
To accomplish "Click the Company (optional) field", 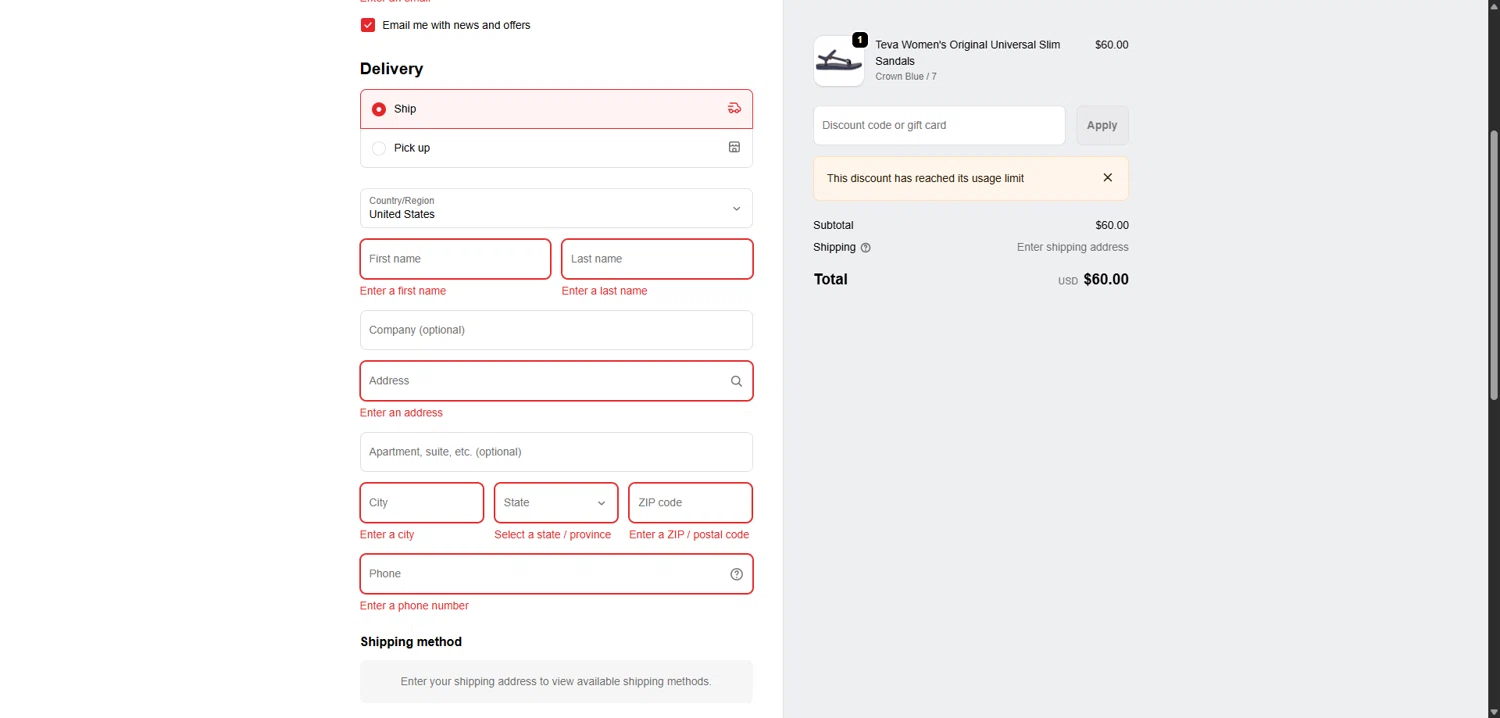I will pyautogui.click(x=556, y=330).
